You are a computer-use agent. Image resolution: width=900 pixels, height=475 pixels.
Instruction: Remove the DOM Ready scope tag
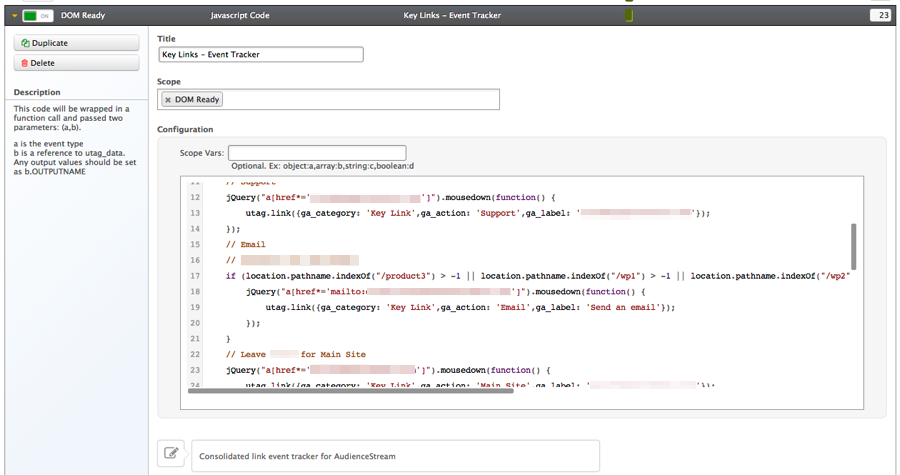coord(168,100)
